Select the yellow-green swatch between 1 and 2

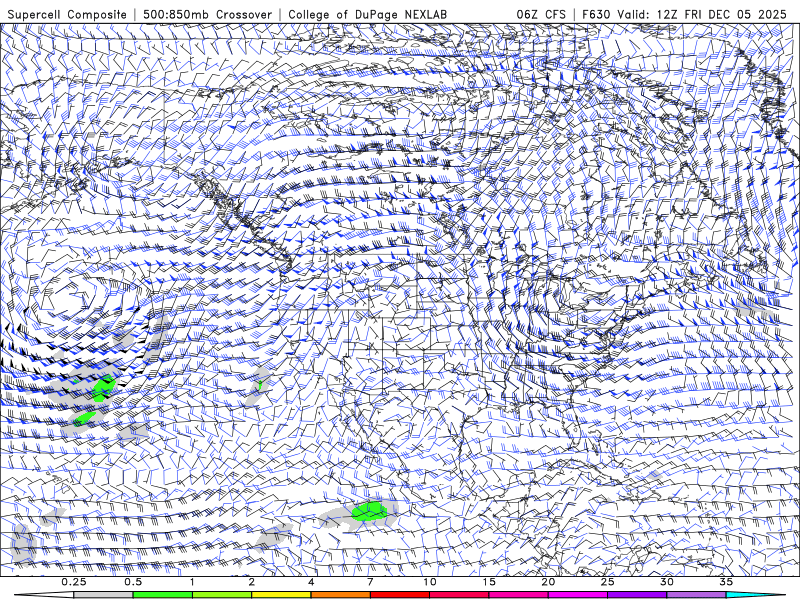tap(222, 595)
